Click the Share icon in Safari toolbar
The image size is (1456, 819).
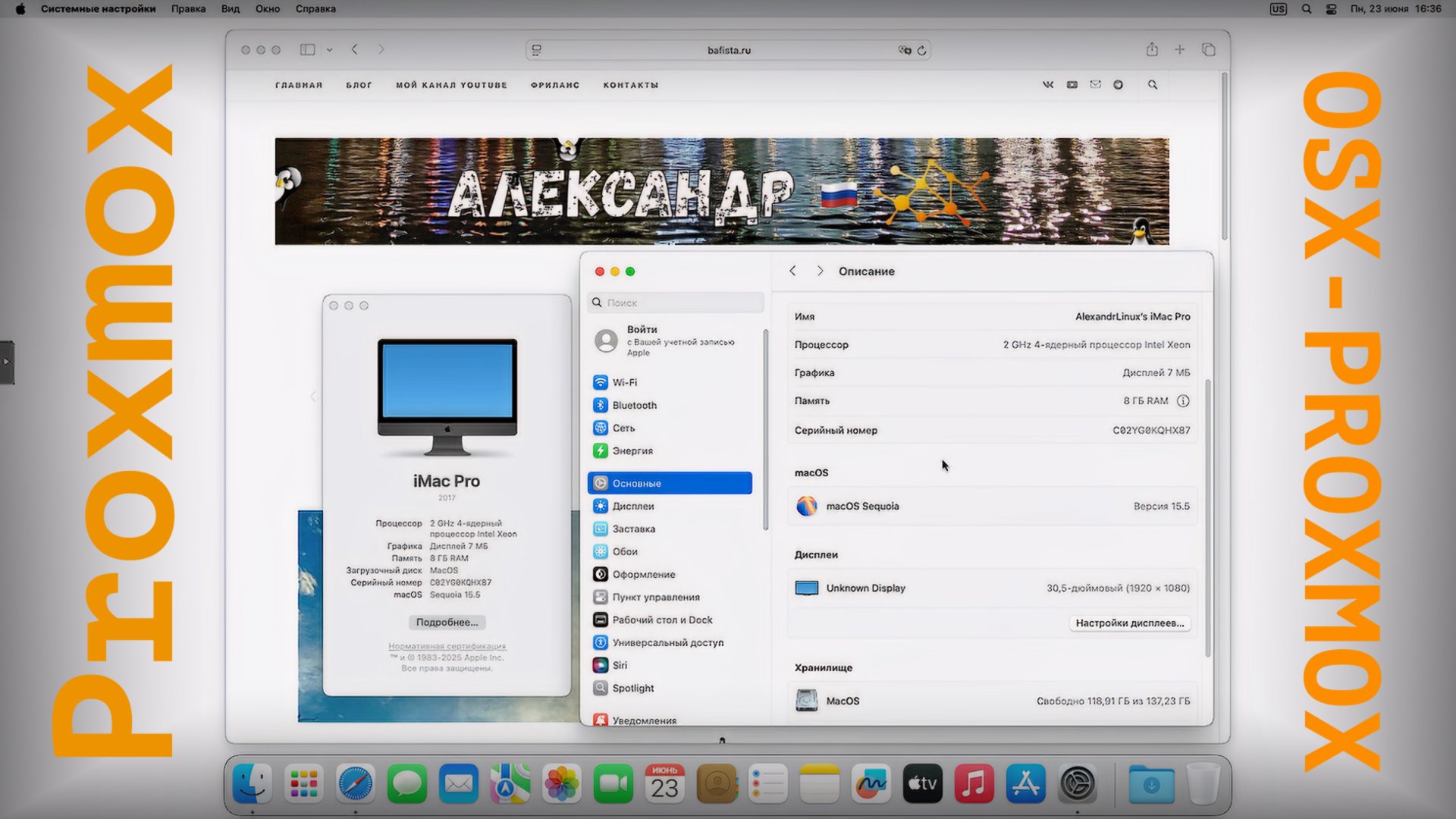(x=1153, y=49)
